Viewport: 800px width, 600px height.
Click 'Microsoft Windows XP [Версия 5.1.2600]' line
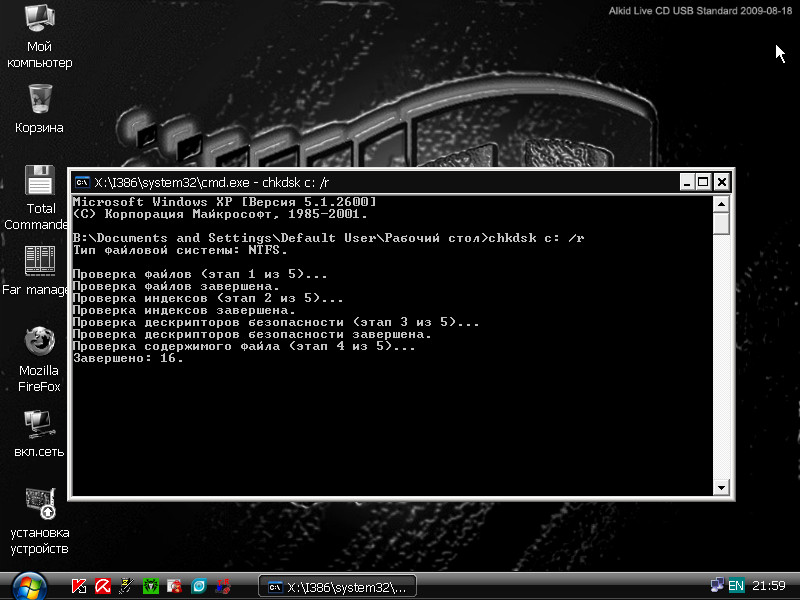click(x=224, y=202)
